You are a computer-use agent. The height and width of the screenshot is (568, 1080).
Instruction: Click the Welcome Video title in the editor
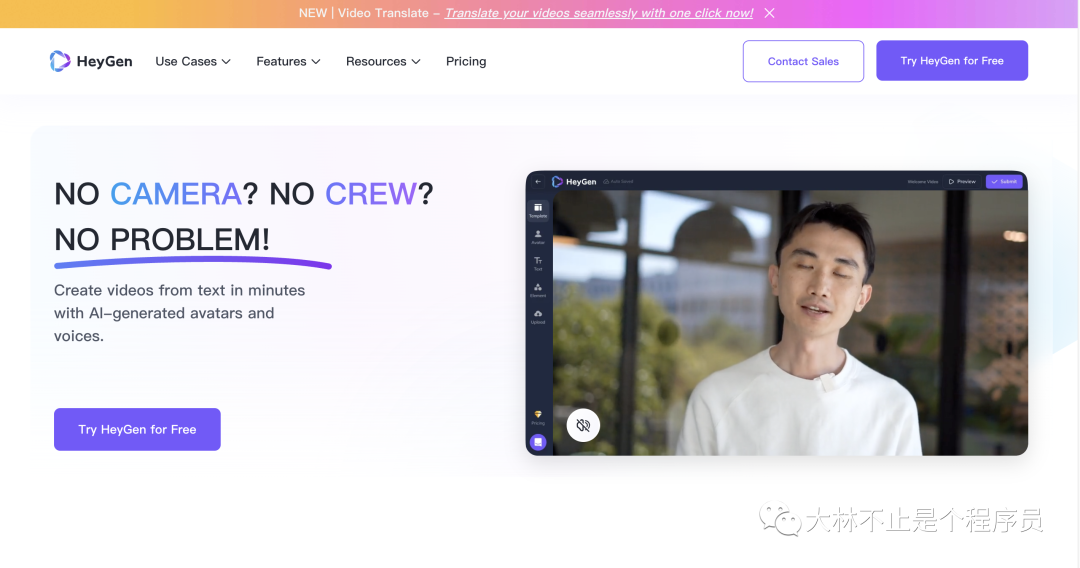pos(923,182)
